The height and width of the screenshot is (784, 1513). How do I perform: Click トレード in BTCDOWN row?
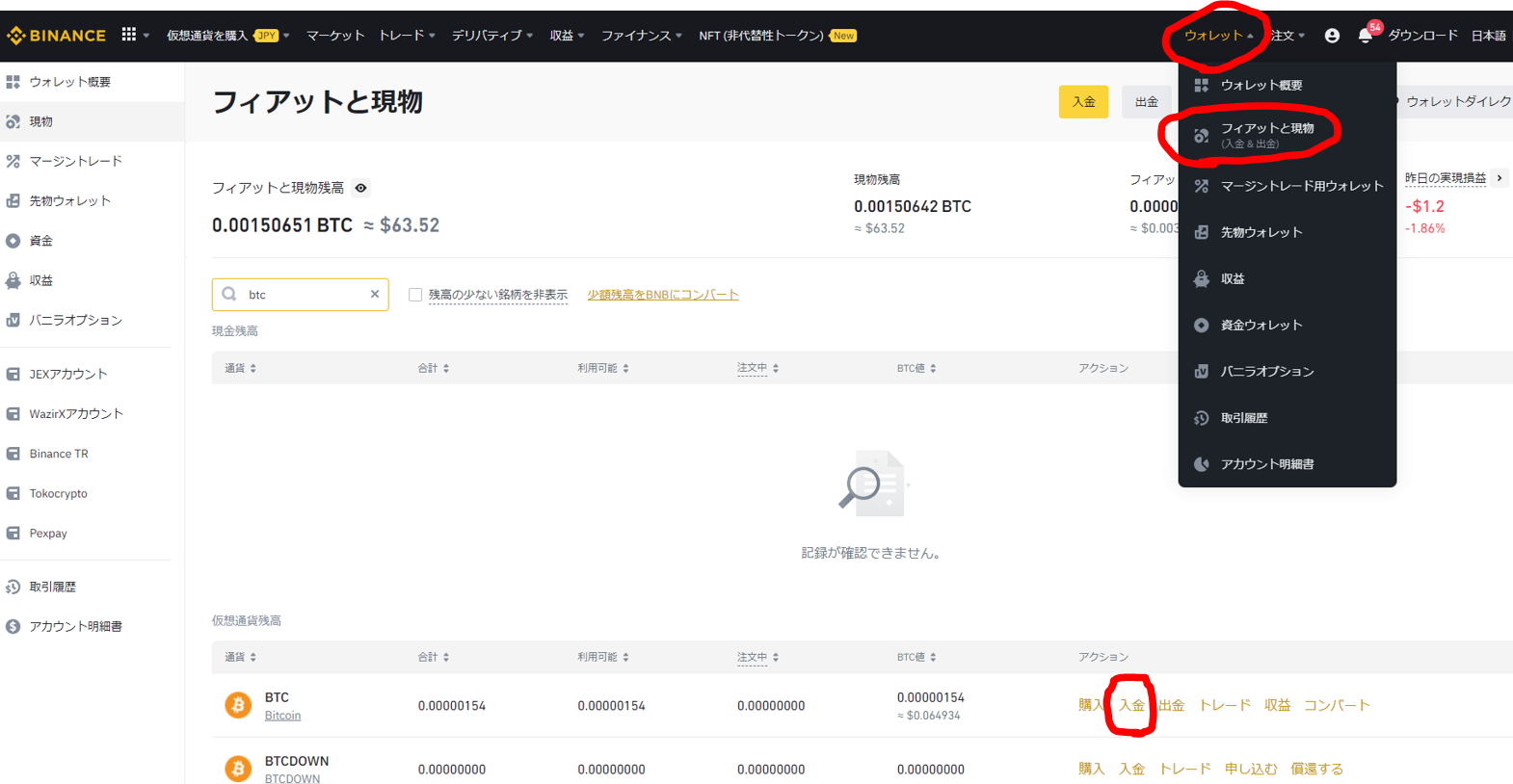1184,769
